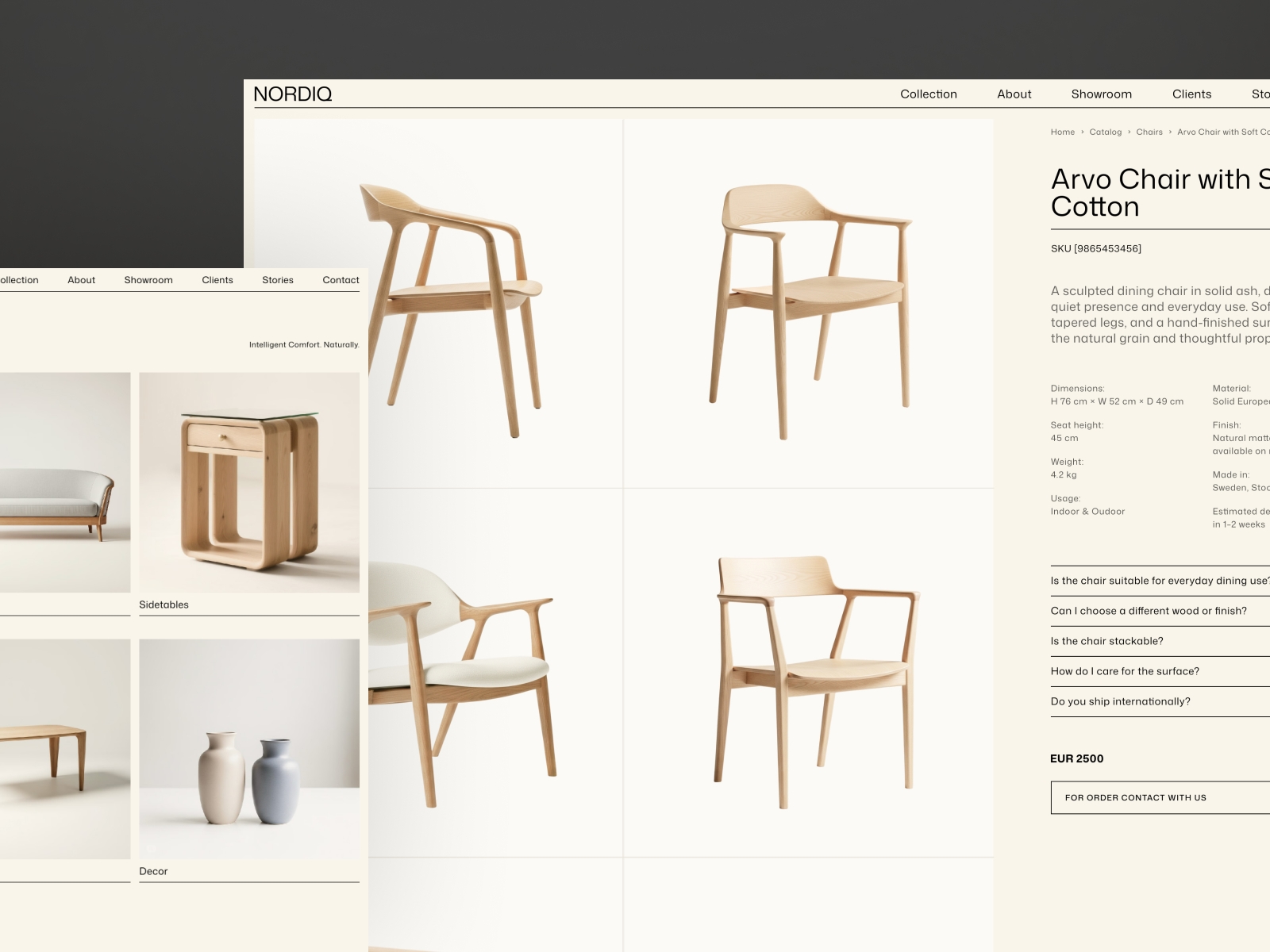
Task: Open Catalog from the breadcrumbs
Action: click(x=1106, y=132)
